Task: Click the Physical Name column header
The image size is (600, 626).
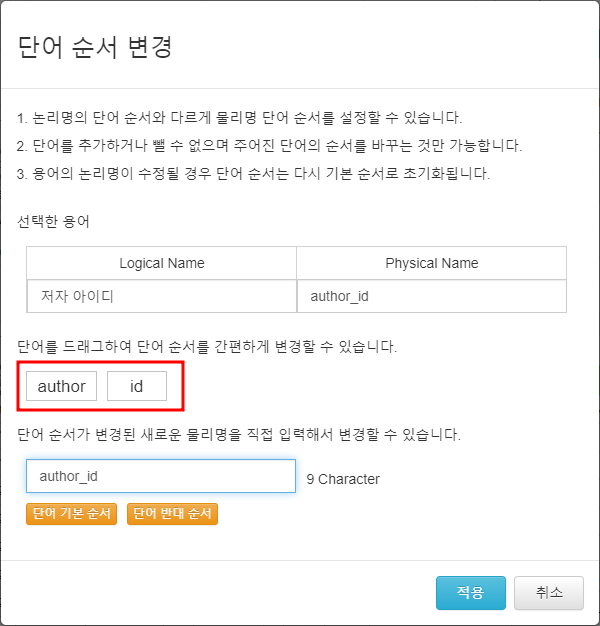Action: pos(431,263)
